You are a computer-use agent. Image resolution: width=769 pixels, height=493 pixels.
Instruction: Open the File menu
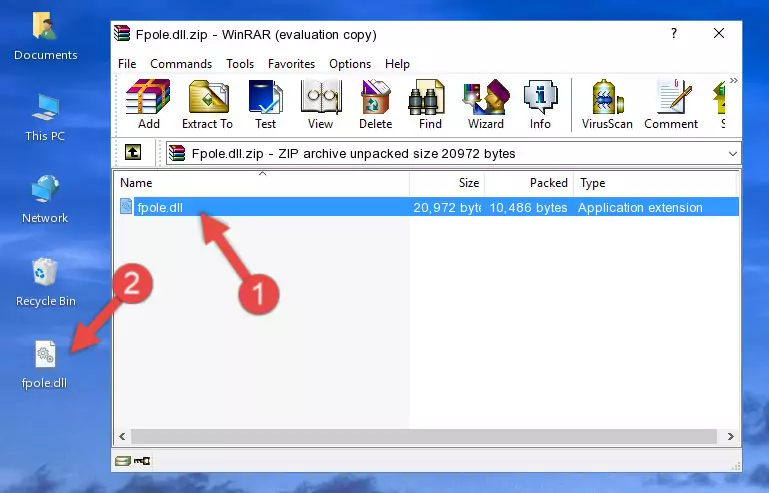click(x=127, y=64)
